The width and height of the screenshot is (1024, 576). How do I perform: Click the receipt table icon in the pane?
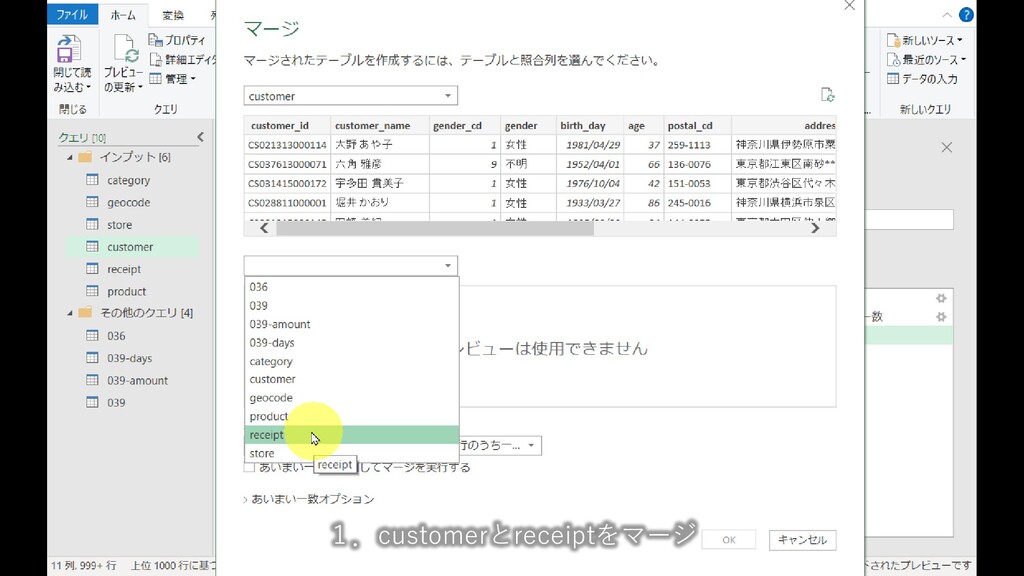[x=93, y=268]
